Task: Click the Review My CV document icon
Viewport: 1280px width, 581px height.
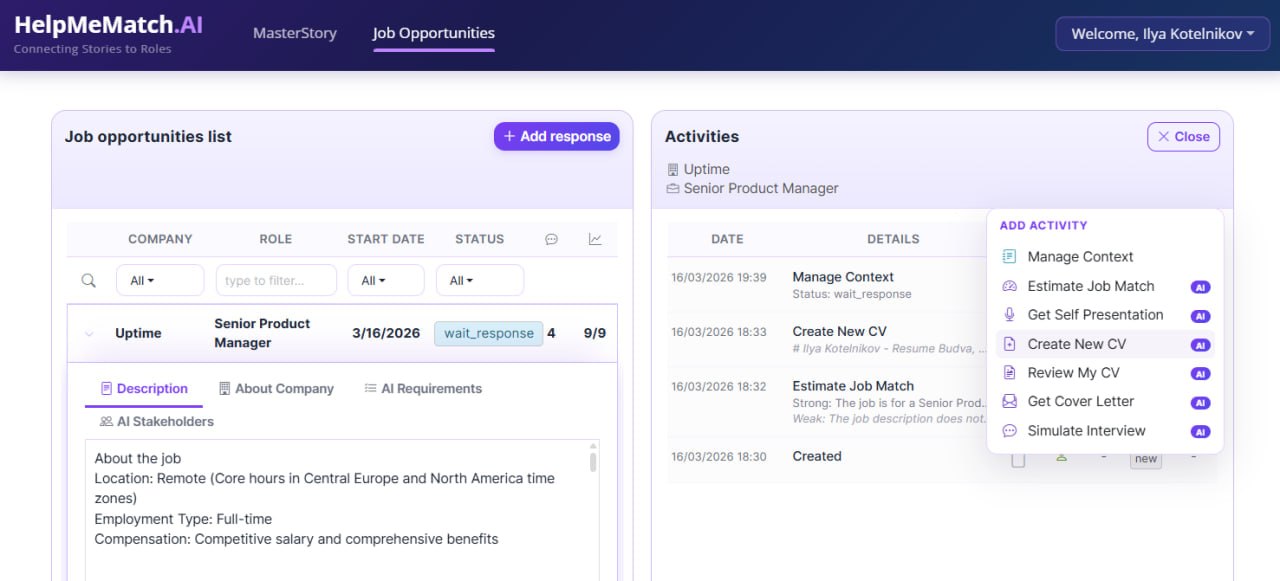Action: tap(1009, 373)
